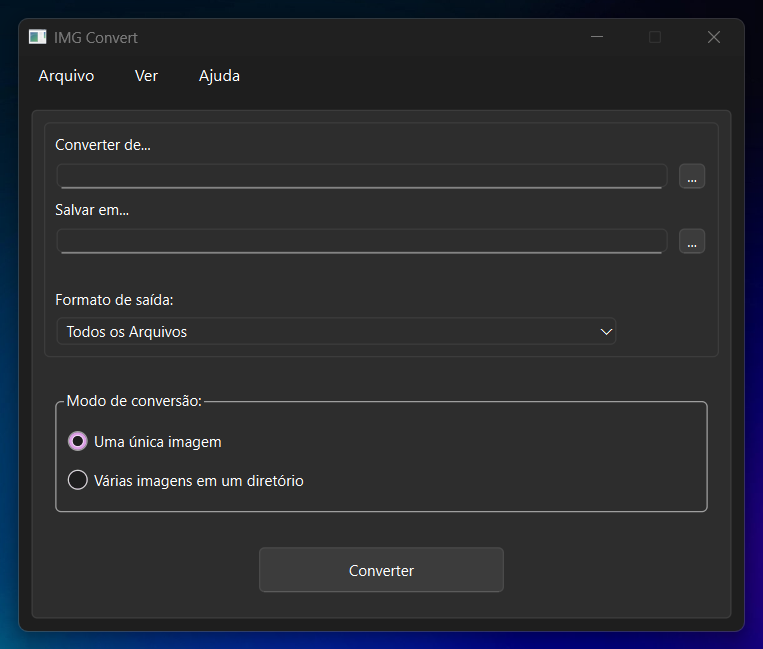Close the IMG Convert window

coord(713,37)
